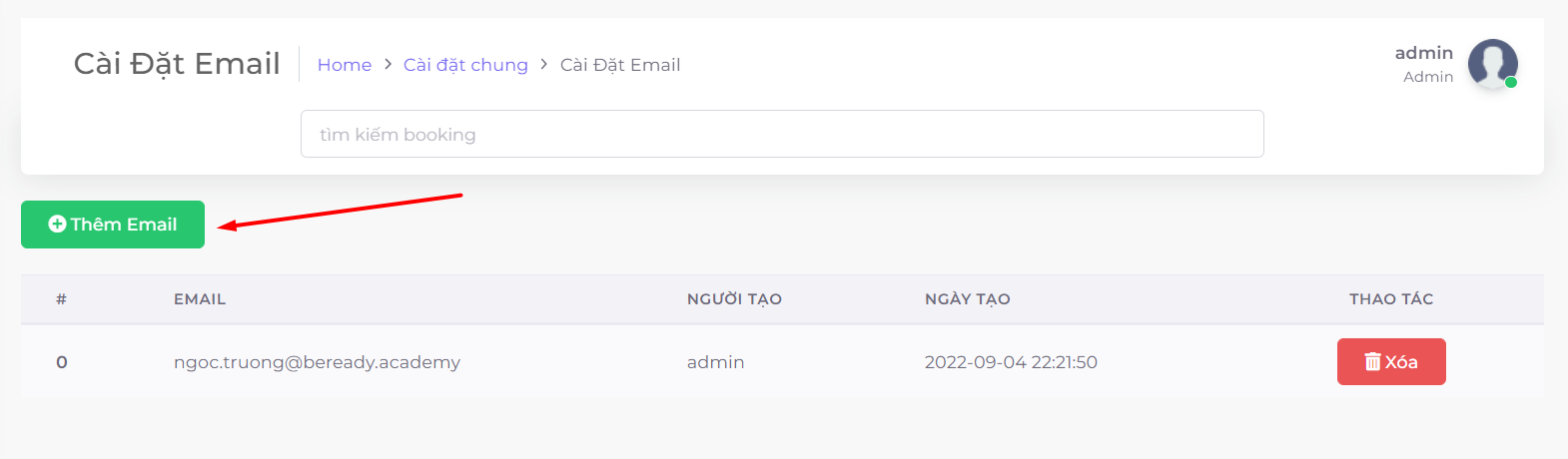Go to the Home breadcrumb link
This screenshot has height=459, width=1568.
(345, 65)
